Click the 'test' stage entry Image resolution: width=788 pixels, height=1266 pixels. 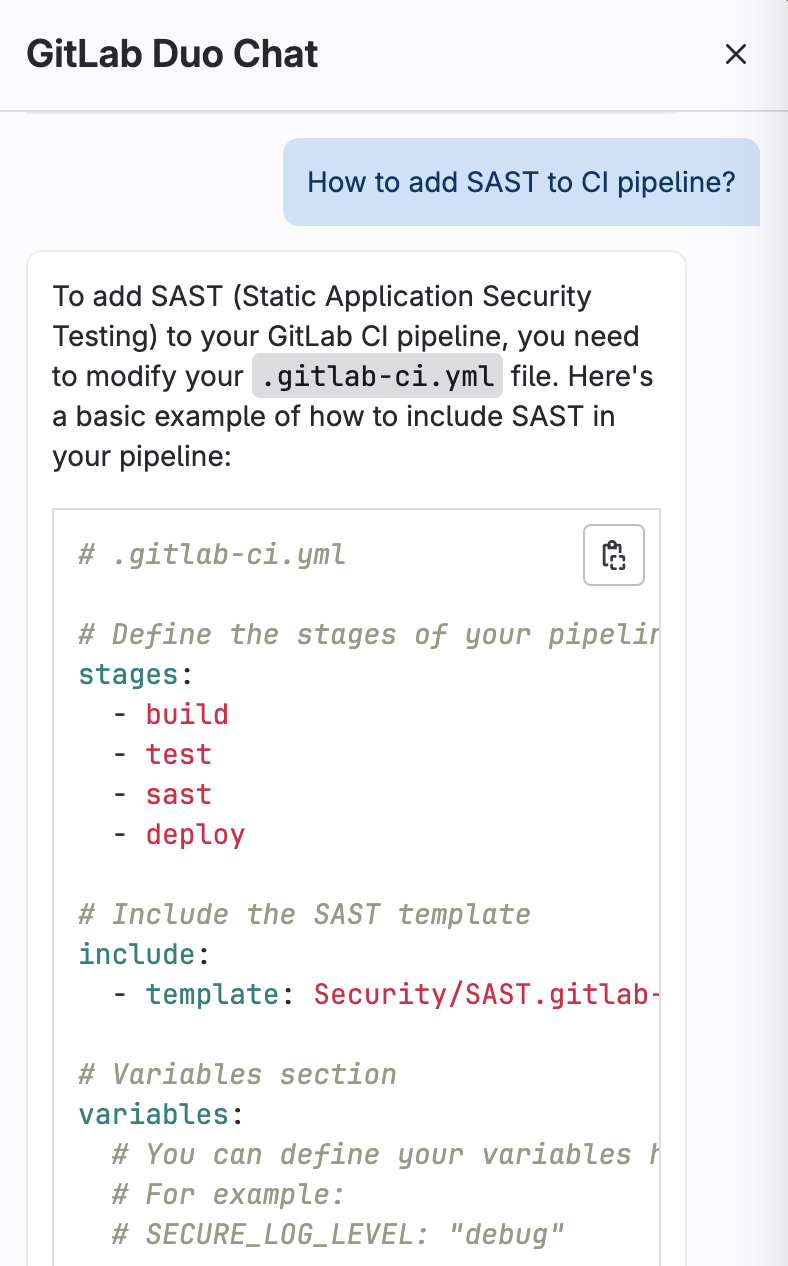(x=179, y=754)
